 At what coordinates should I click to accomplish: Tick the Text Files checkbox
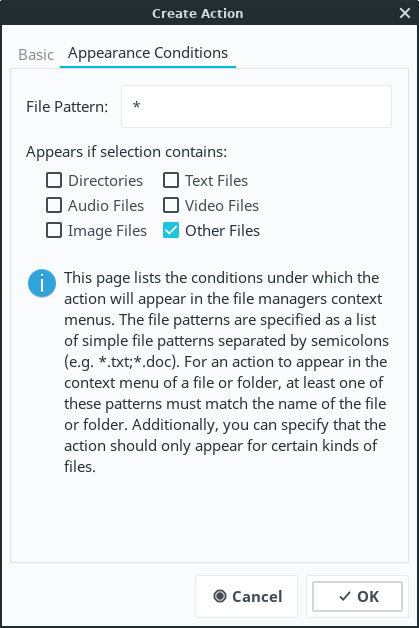(x=171, y=180)
